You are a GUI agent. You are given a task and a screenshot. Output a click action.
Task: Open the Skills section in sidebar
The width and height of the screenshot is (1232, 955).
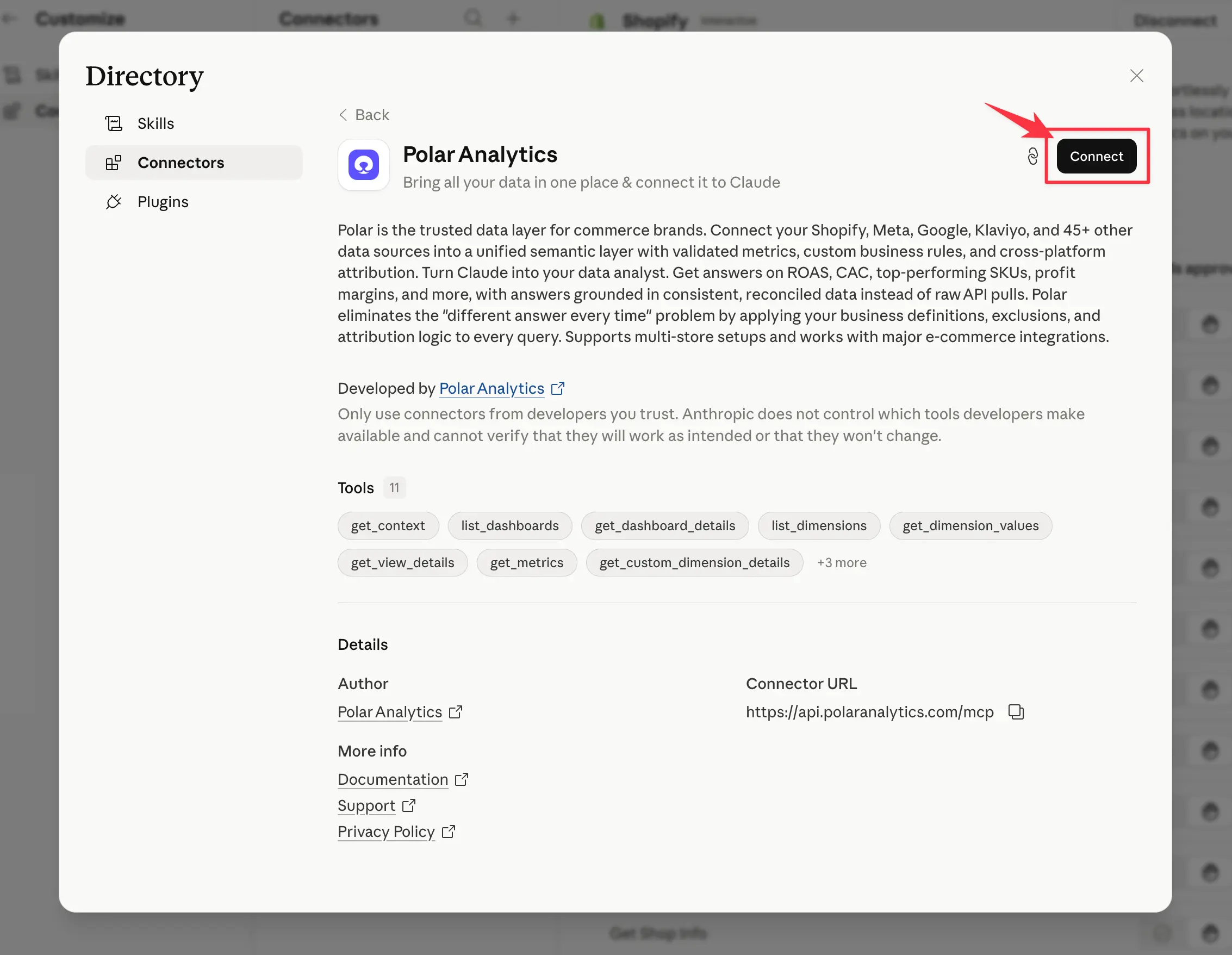(x=194, y=123)
